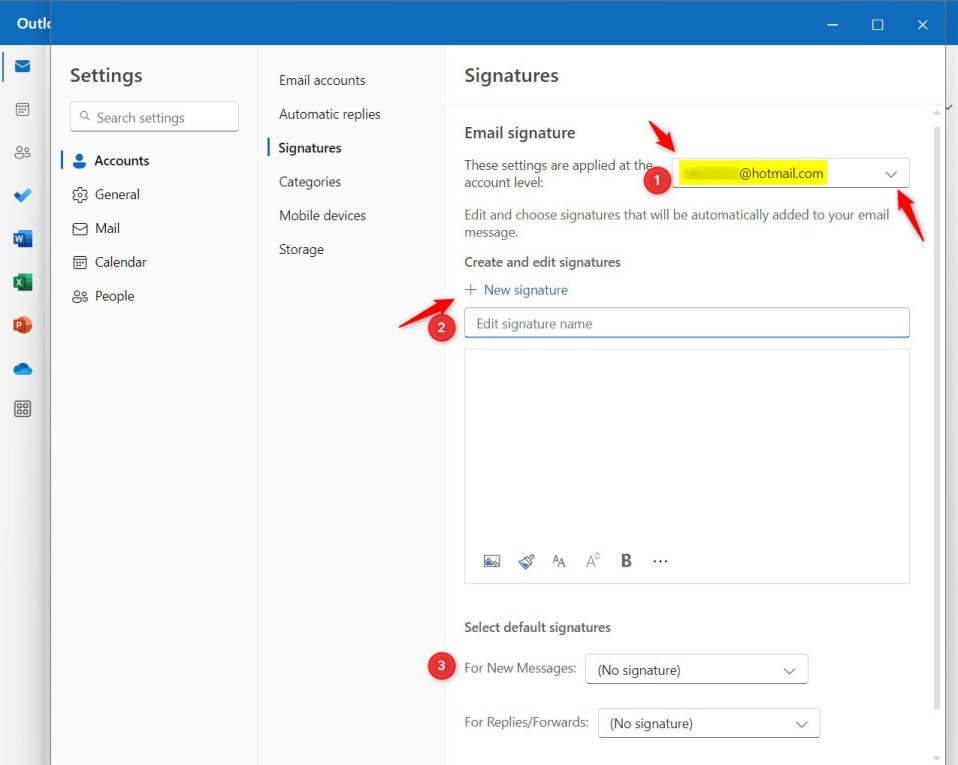958x765 pixels.
Task: Launch Word from the Outlook sidebar
Action: coord(22,238)
